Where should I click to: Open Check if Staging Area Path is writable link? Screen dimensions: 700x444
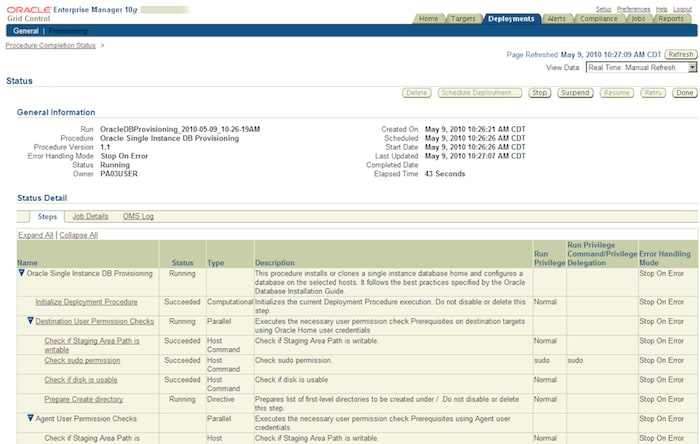[x=92, y=345]
